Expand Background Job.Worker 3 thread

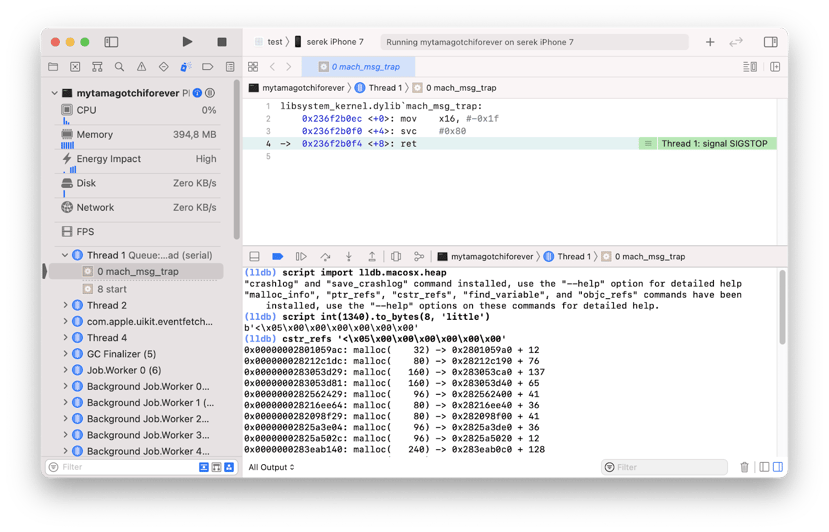pyautogui.click(x=65, y=435)
